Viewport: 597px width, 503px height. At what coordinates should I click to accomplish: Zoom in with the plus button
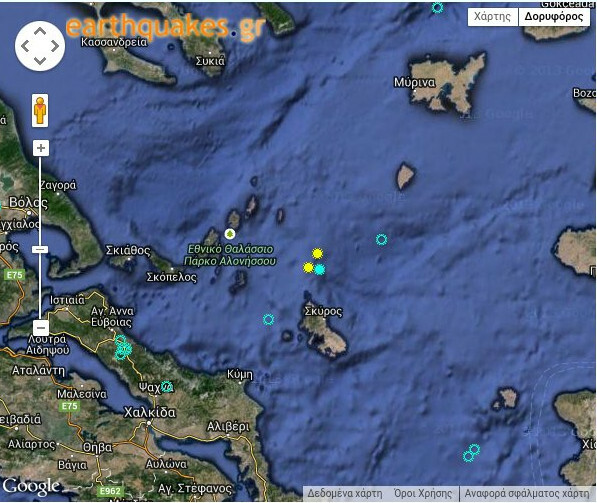click(x=41, y=148)
